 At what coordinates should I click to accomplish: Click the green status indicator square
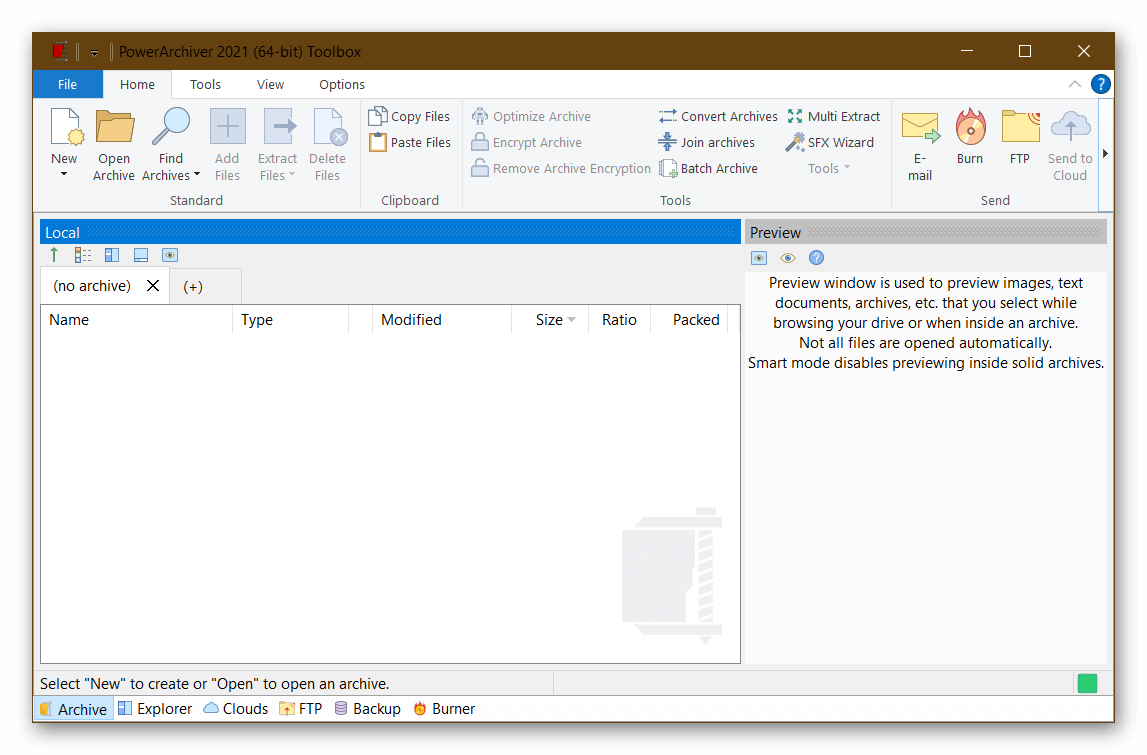click(1087, 683)
